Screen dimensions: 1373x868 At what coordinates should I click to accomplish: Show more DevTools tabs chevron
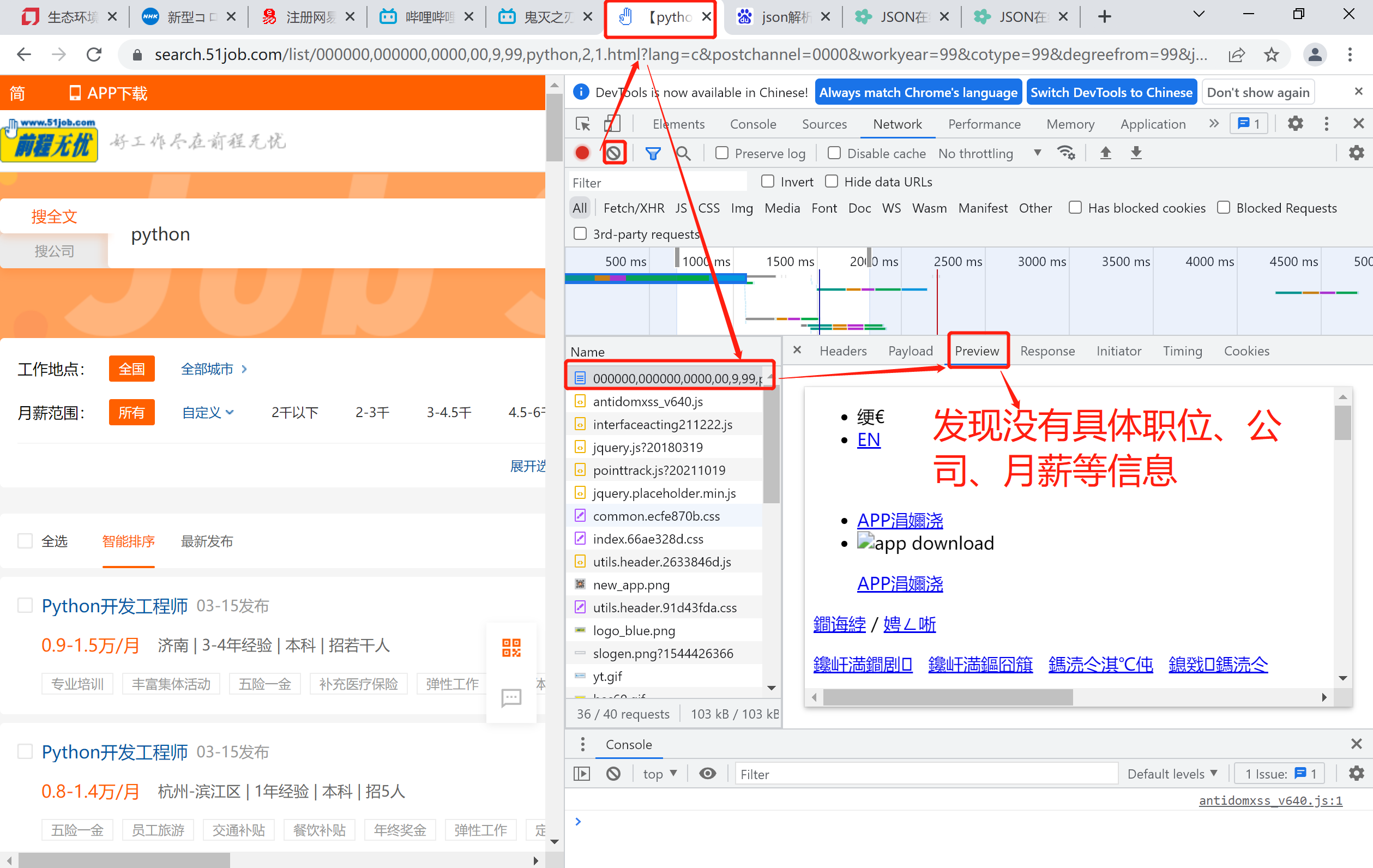1213,123
